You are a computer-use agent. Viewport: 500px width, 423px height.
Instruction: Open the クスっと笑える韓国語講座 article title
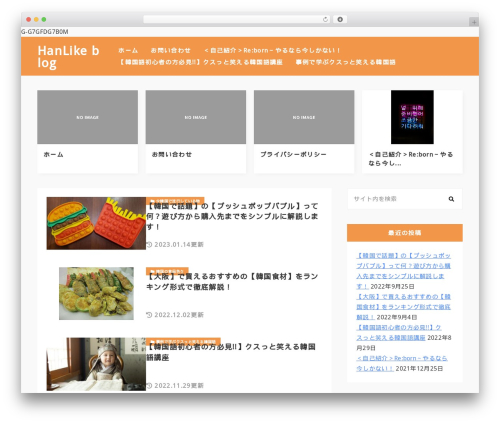coord(231,352)
